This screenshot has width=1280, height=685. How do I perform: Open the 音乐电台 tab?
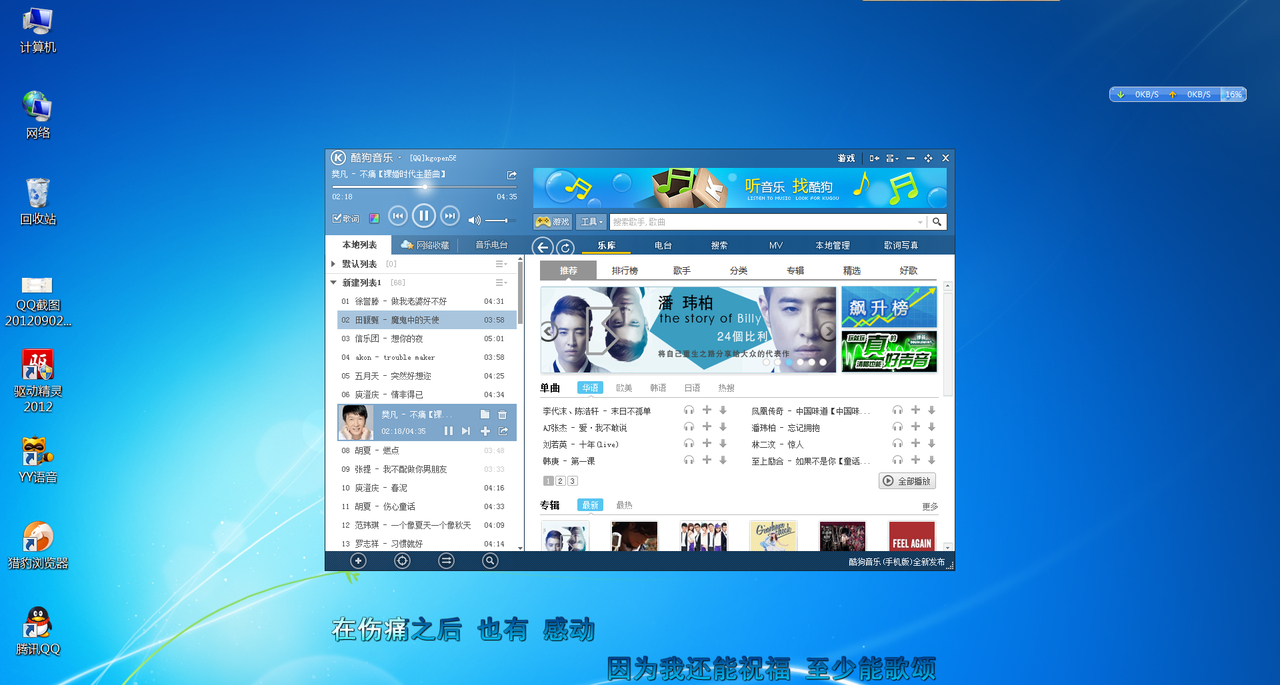(491, 245)
